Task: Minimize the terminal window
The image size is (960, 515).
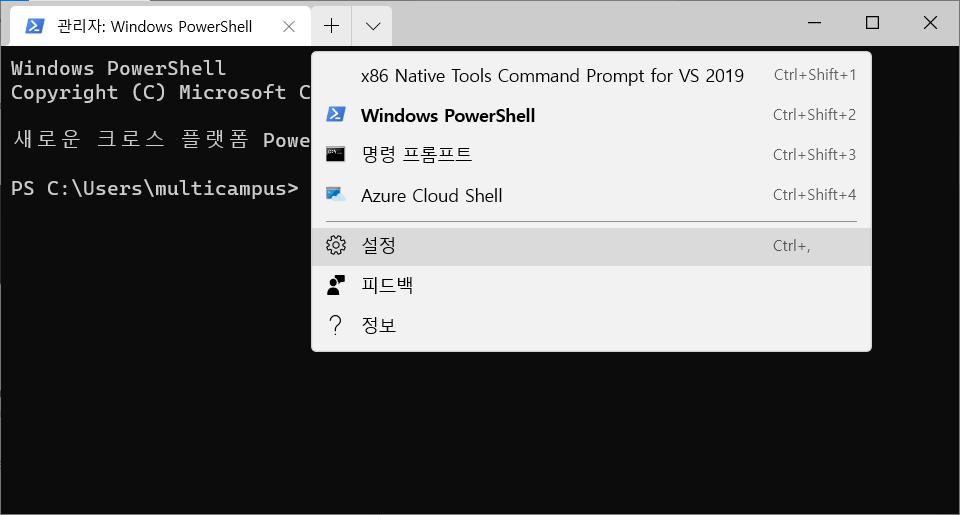Action: tap(814, 23)
